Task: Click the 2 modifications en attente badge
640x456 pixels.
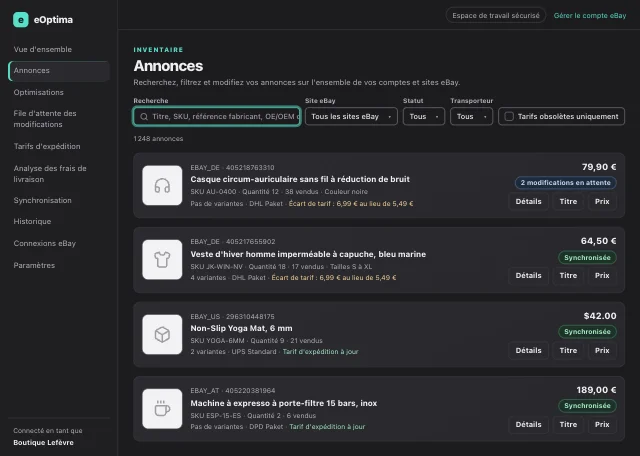Action: [565, 182]
